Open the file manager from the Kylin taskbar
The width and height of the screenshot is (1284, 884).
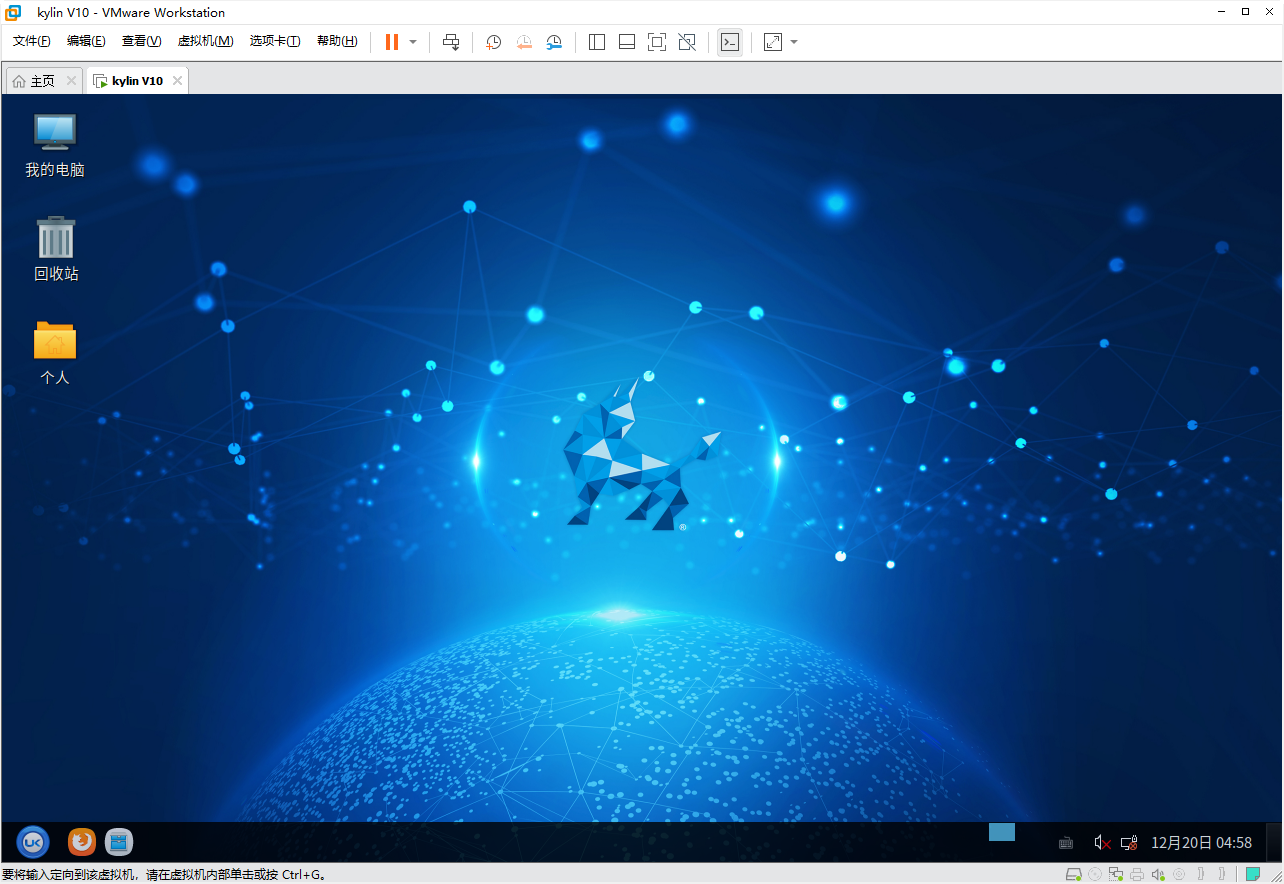tap(119, 842)
